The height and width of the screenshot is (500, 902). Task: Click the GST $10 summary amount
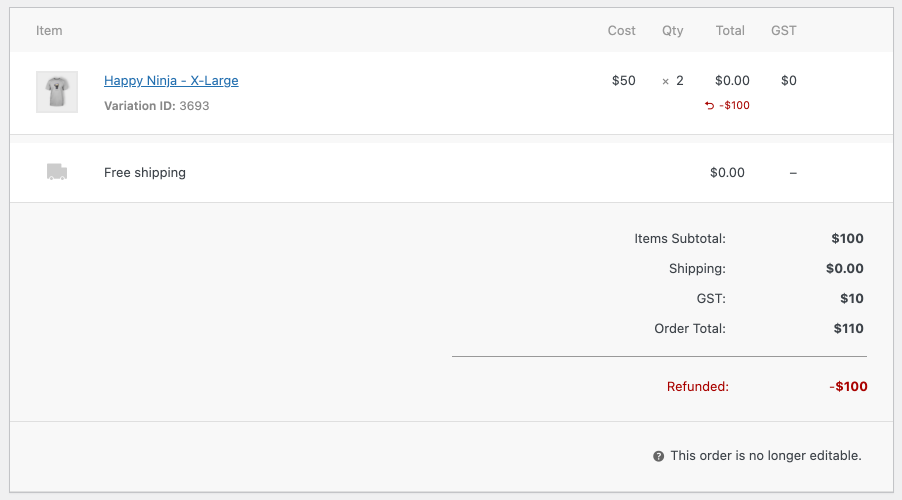[852, 298]
